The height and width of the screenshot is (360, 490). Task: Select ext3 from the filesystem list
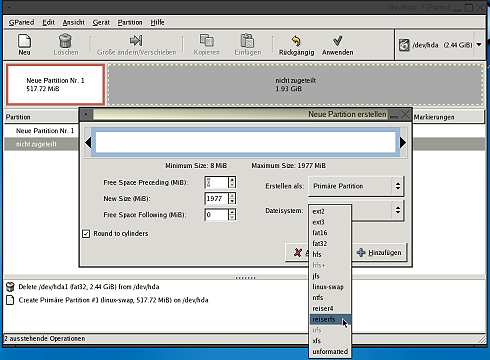tap(330, 222)
